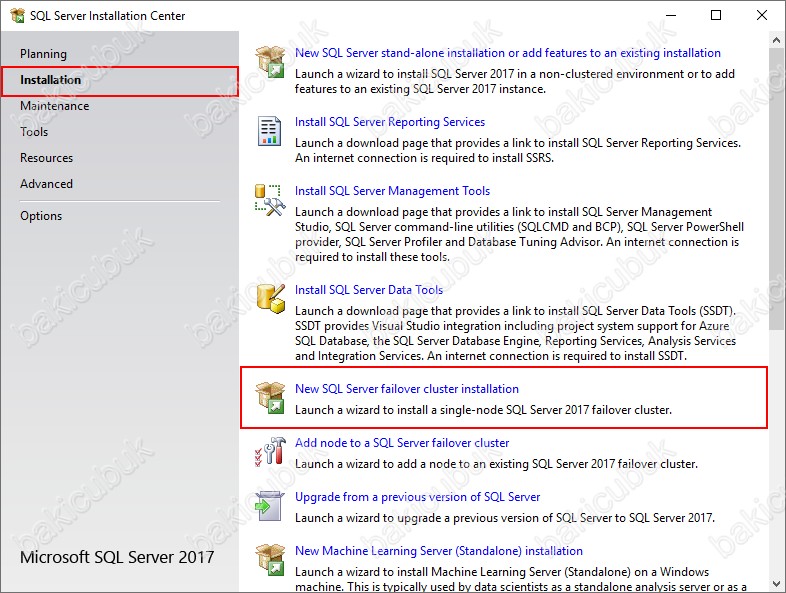Open the Options section

(41, 216)
